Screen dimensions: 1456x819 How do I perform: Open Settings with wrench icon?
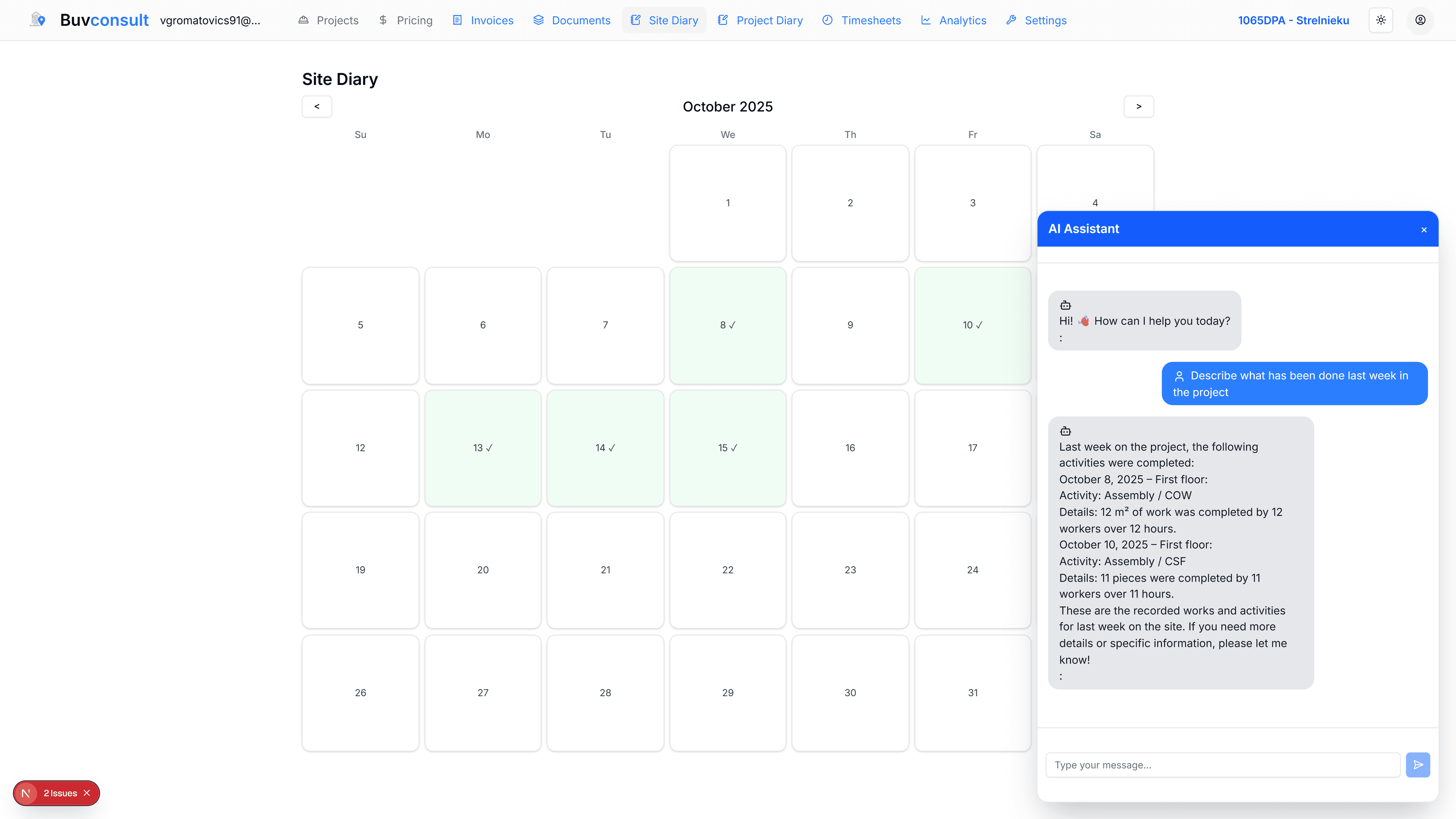tap(1037, 20)
